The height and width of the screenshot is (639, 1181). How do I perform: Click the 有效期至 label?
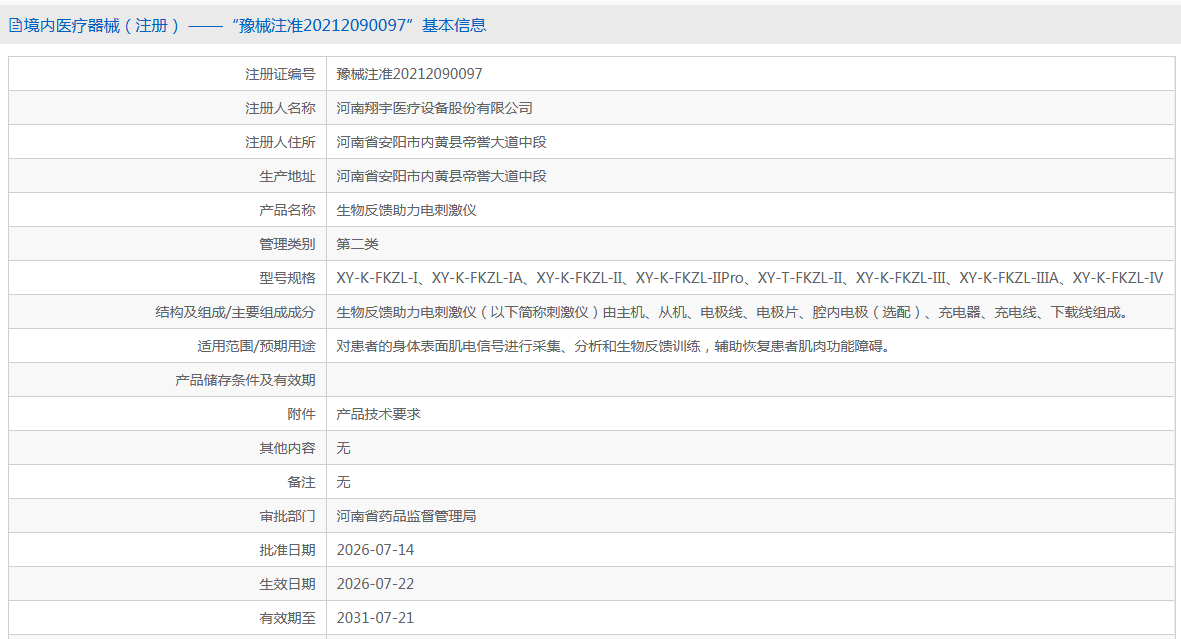[x=287, y=618]
